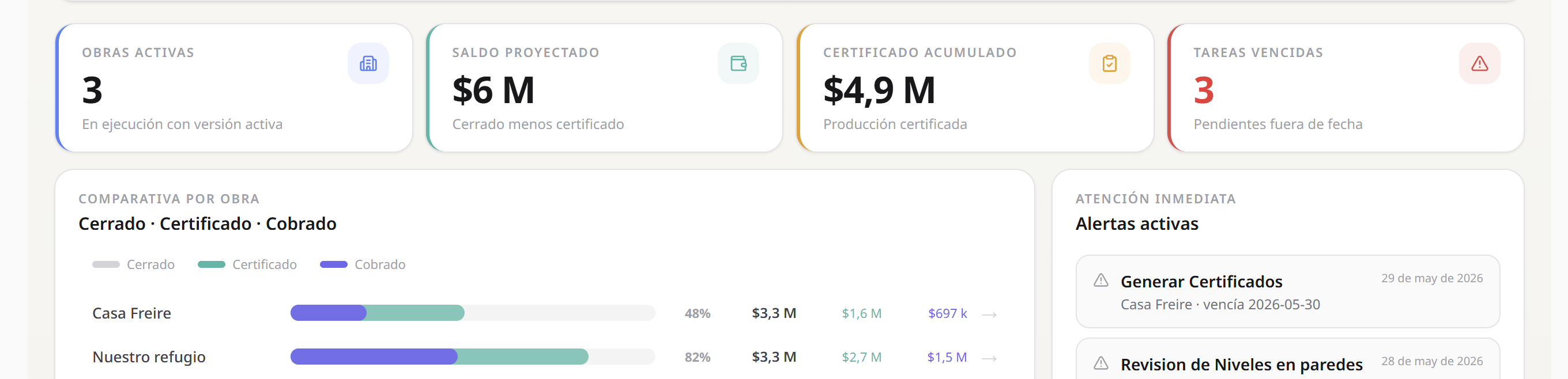Click the warning icon beside Revision de Niveles alert

[x=1100, y=363]
